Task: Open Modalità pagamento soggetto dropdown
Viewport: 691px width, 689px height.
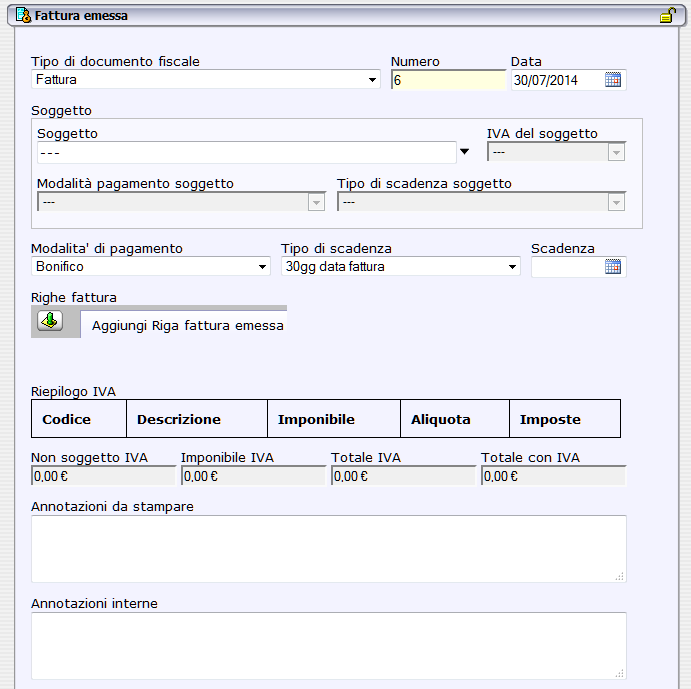Action: click(317, 202)
